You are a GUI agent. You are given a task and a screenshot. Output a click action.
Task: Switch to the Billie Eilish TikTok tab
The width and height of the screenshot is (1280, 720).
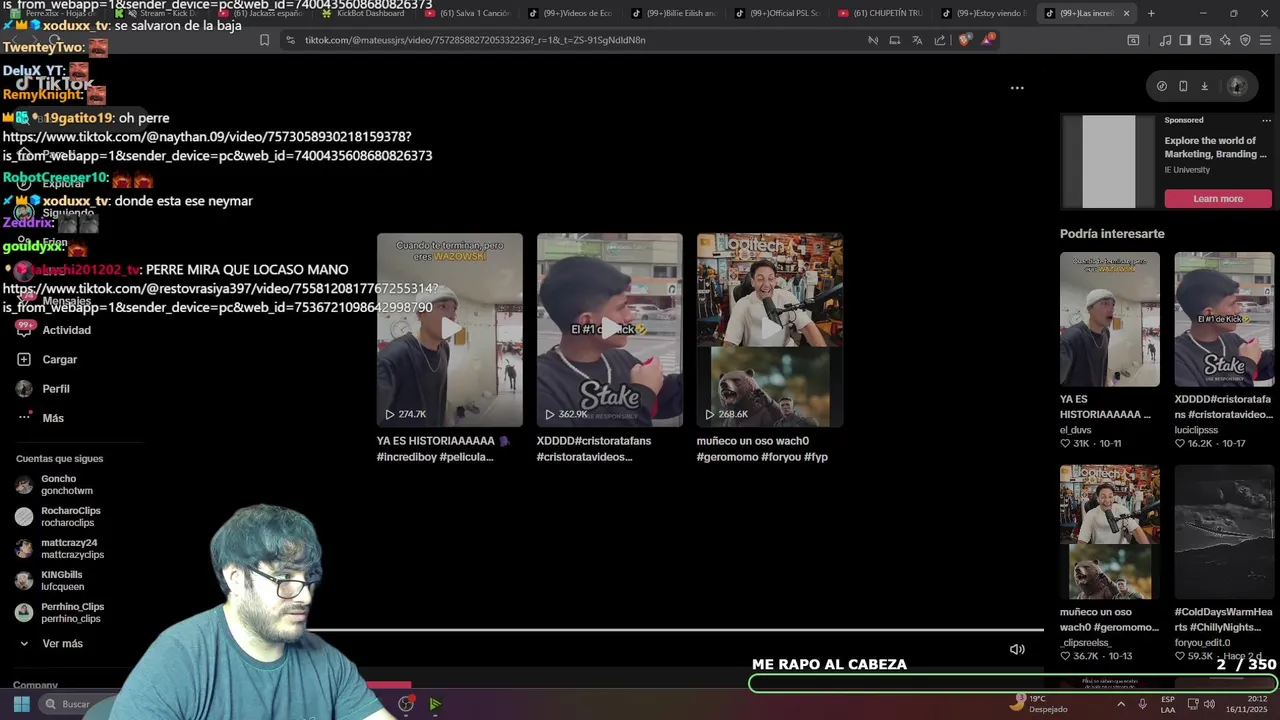pyautogui.click(x=673, y=13)
